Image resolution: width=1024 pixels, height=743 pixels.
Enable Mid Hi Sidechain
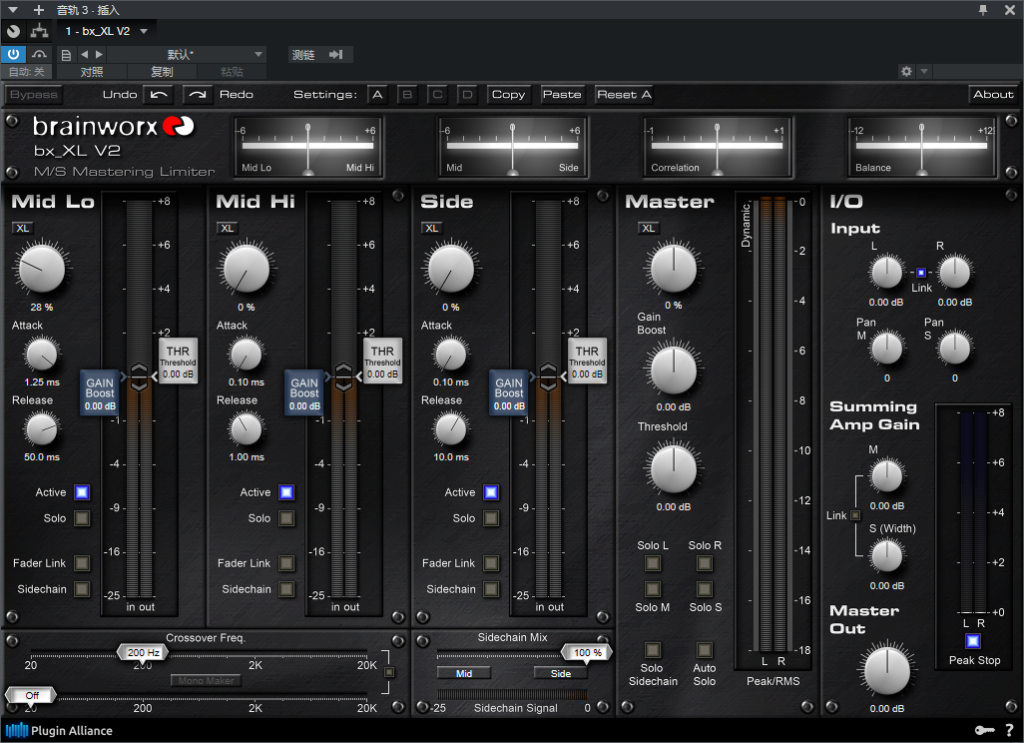click(287, 589)
